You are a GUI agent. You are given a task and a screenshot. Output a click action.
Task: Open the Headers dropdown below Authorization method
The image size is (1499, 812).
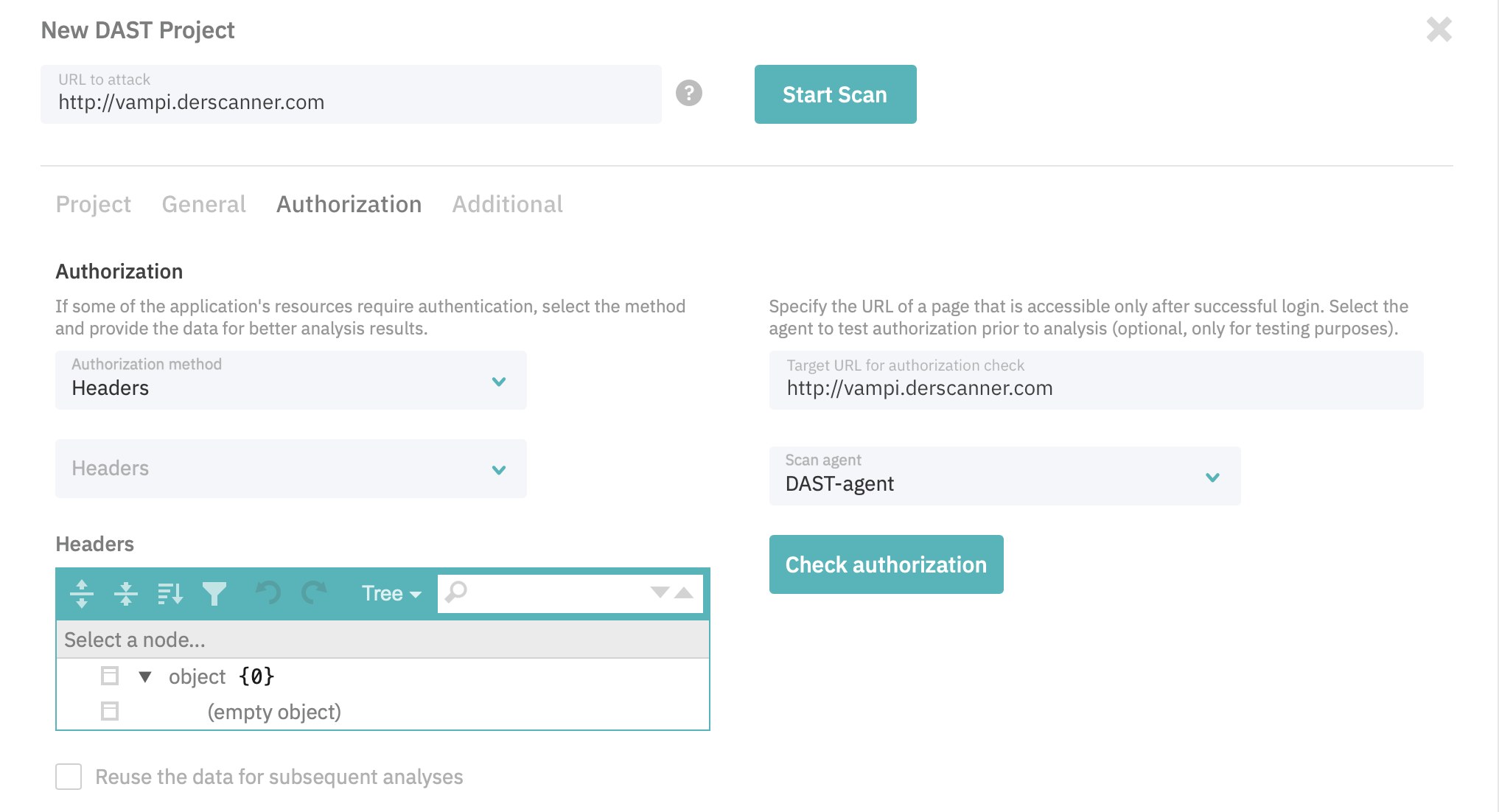291,469
